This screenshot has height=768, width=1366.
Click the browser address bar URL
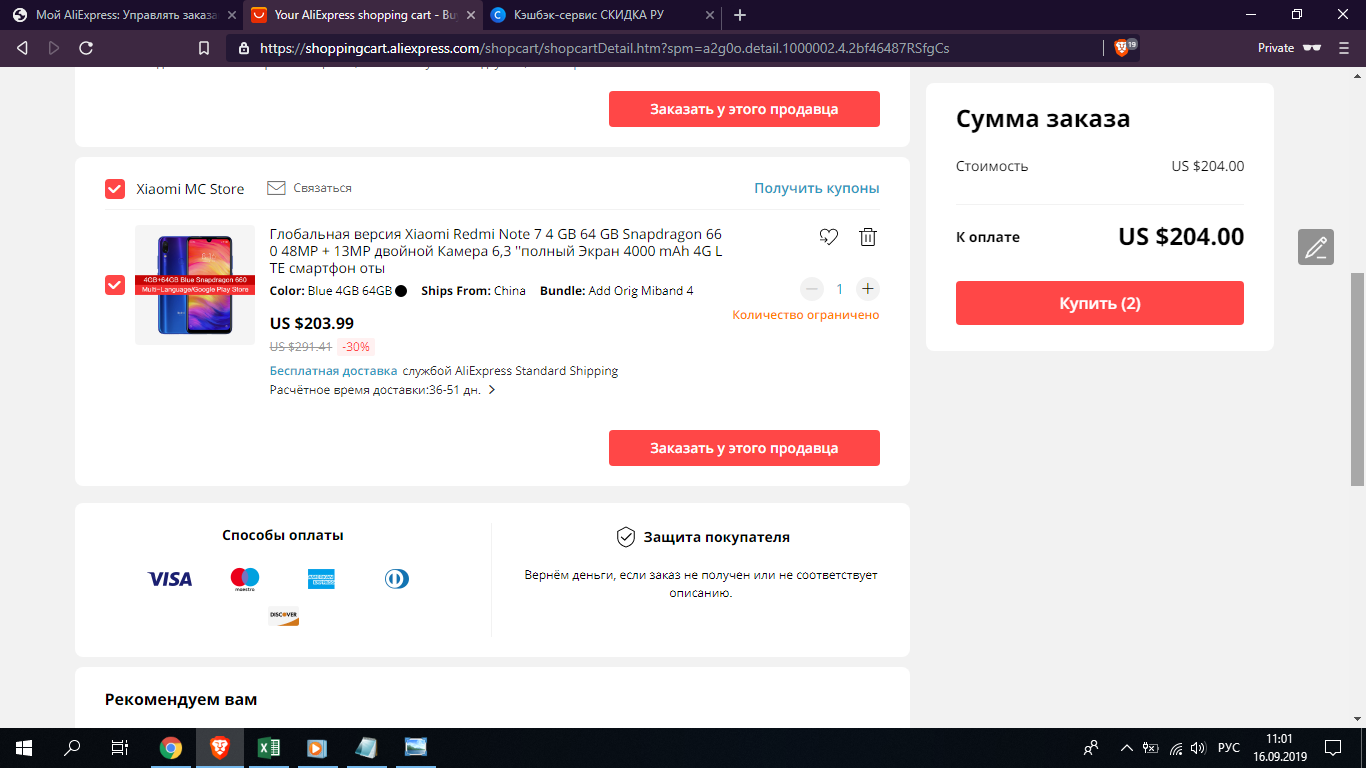click(604, 48)
